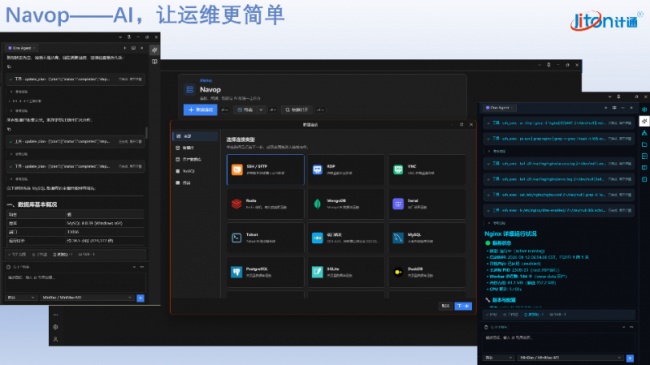Select second sidebar category in connection dialog
The image size is (650, 365).
pos(195,148)
